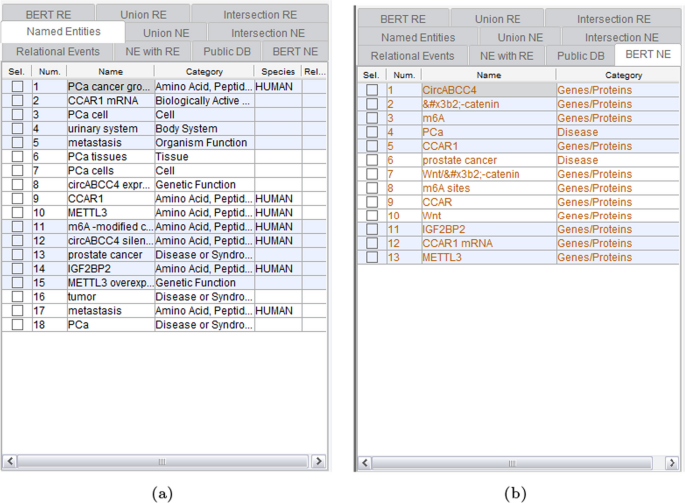Select 'PCa tissues' entry in left table
The height and width of the screenshot is (503, 685).
[x=97, y=156]
